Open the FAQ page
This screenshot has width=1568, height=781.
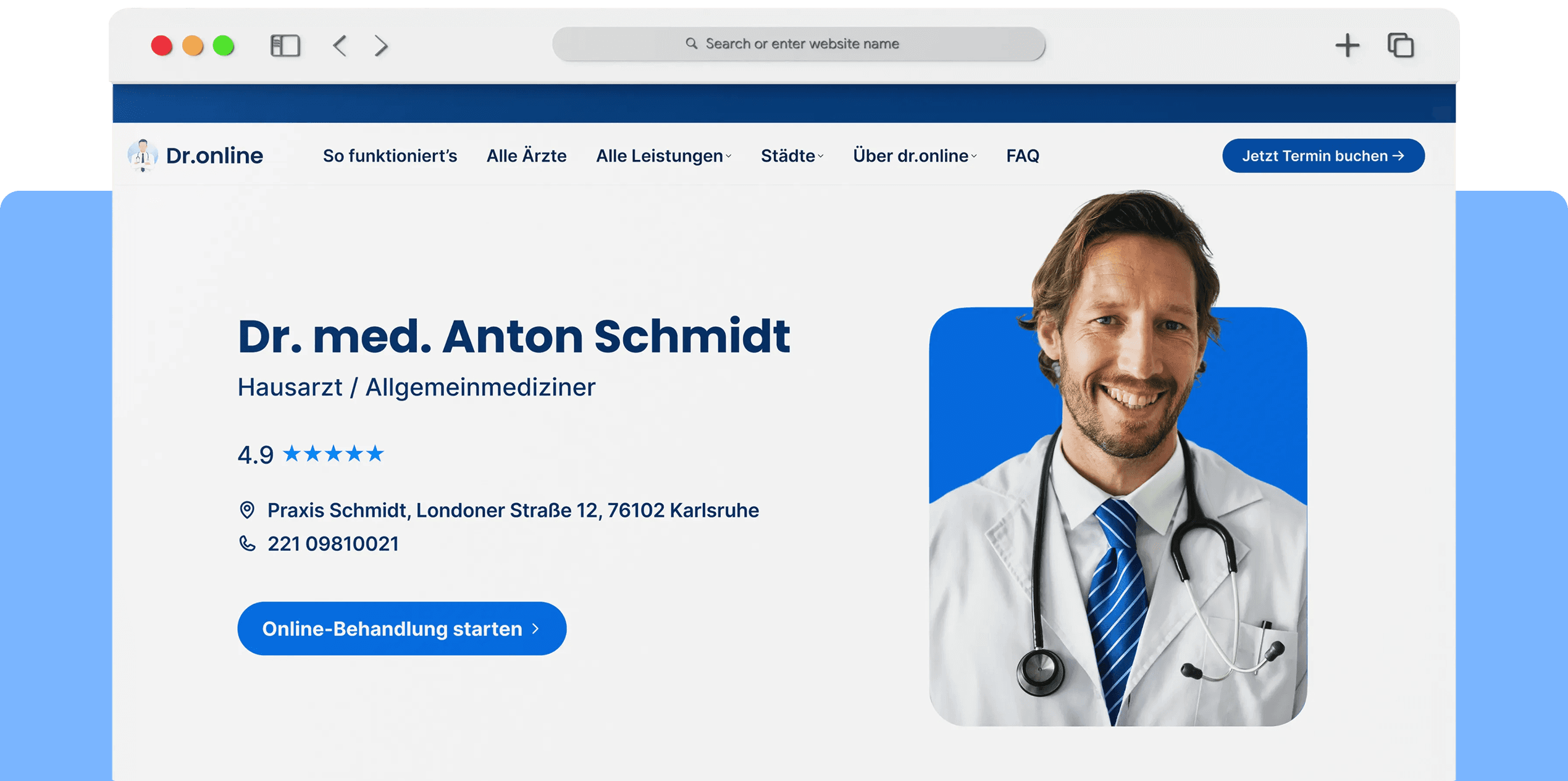tap(1023, 156)
